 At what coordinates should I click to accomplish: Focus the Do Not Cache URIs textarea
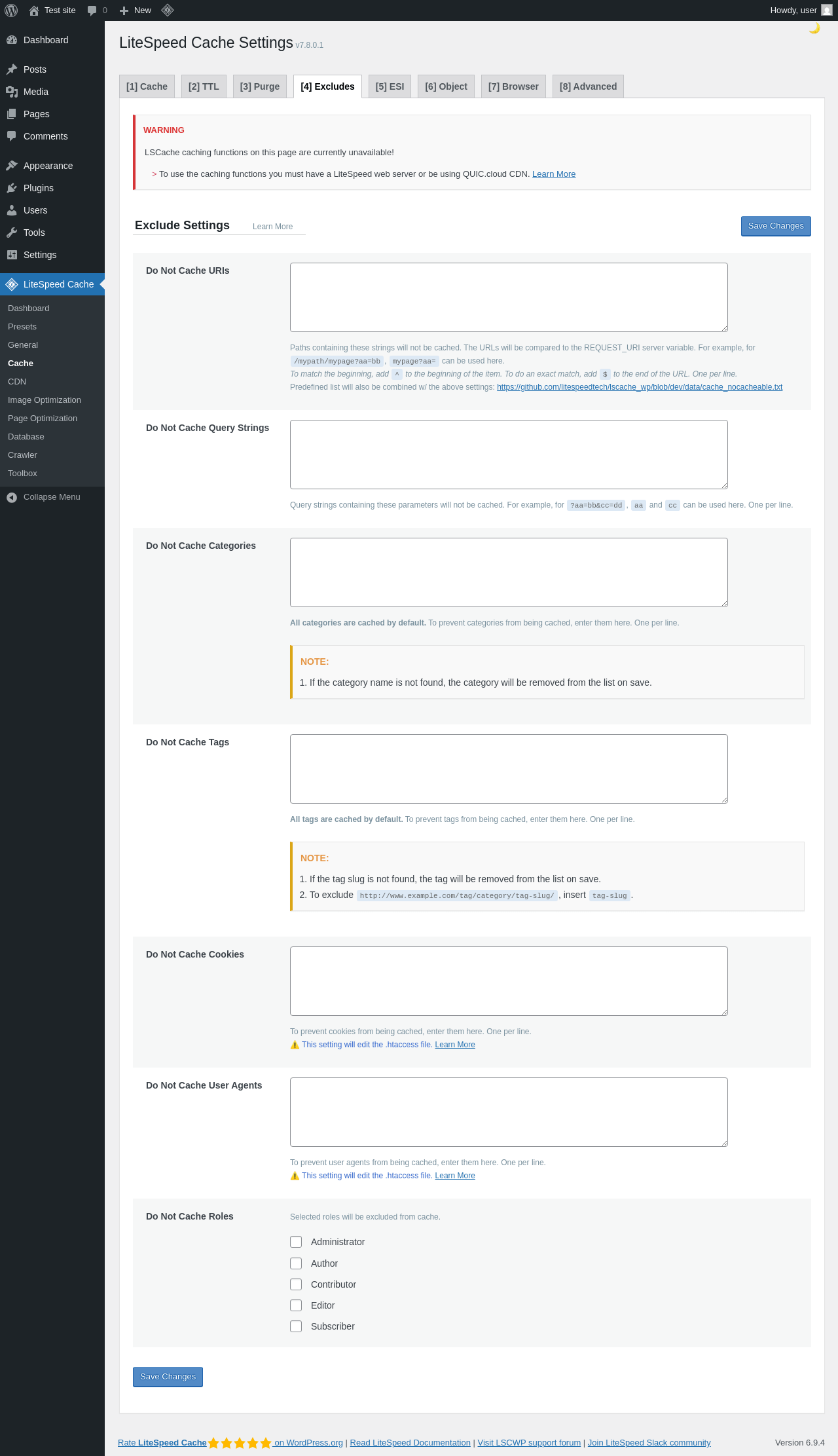click(x=509, y=297)
